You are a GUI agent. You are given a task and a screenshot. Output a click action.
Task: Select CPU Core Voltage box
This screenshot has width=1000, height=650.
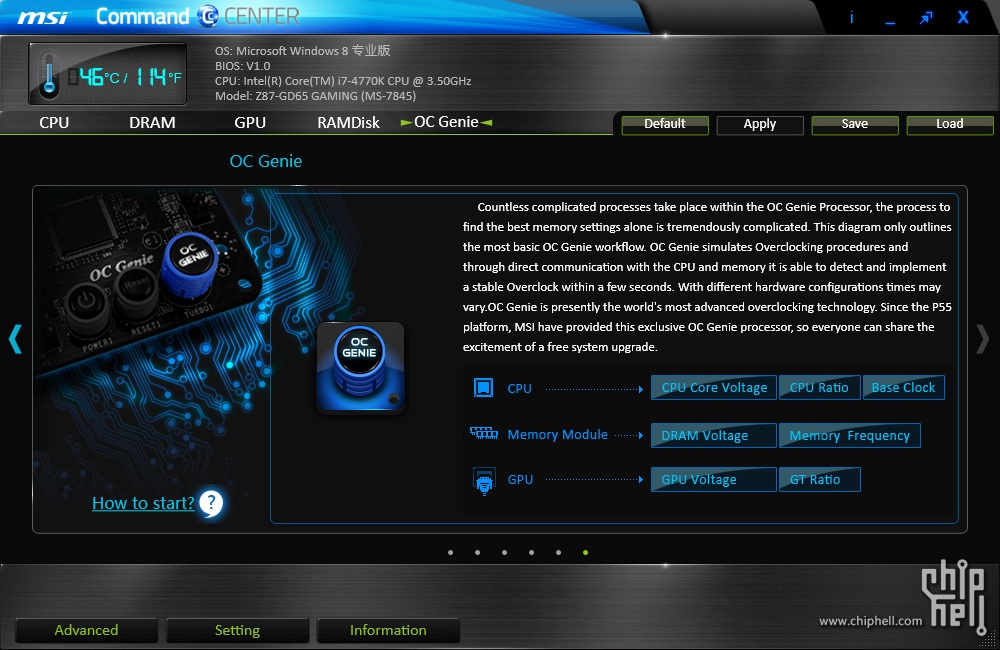[x=714, y=388]
